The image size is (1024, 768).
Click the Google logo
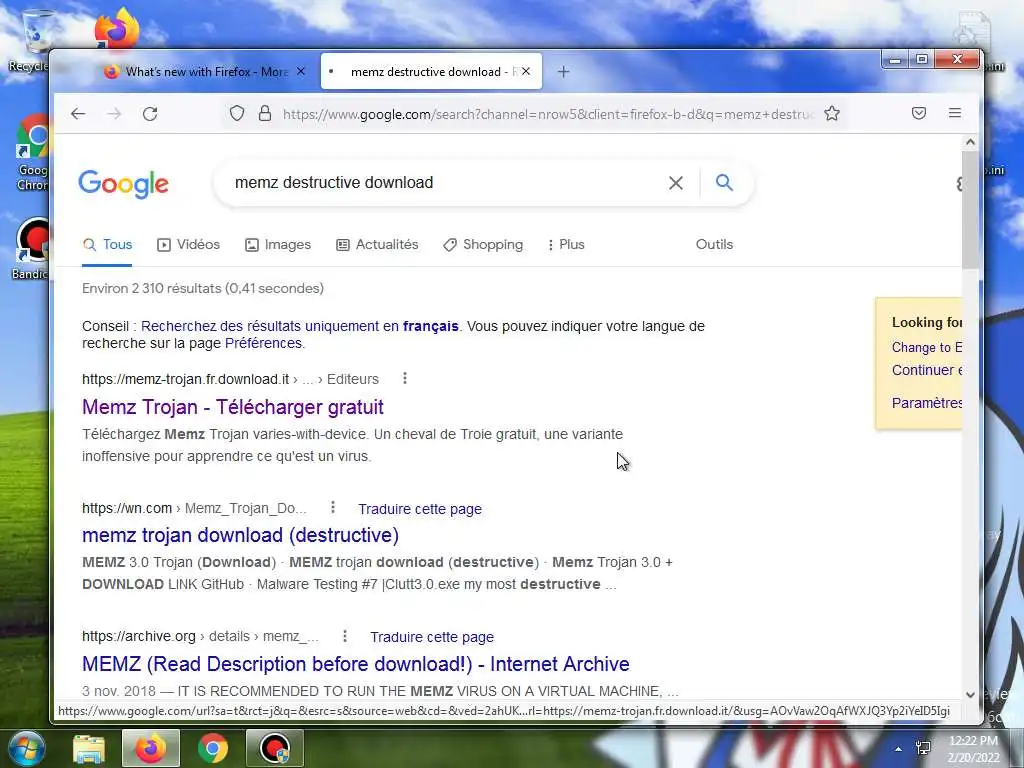[x=123, y=184]
